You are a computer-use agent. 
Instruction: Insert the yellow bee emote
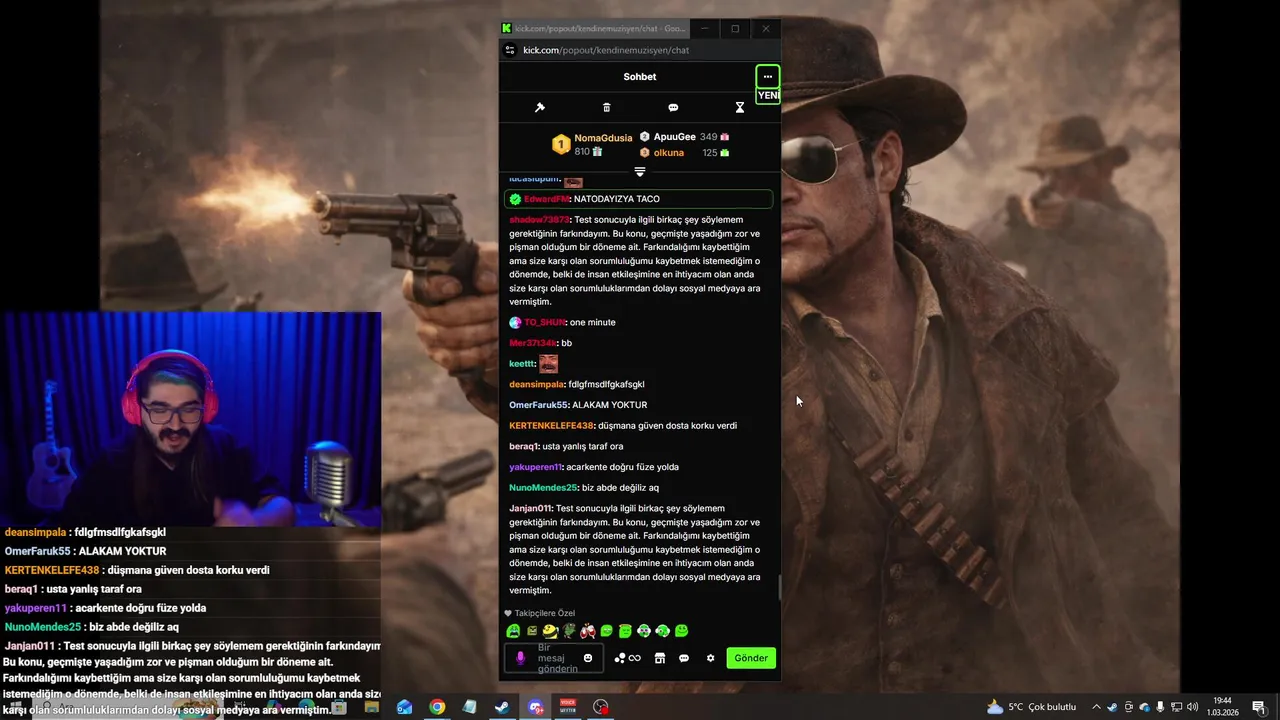tap(550, 631)
